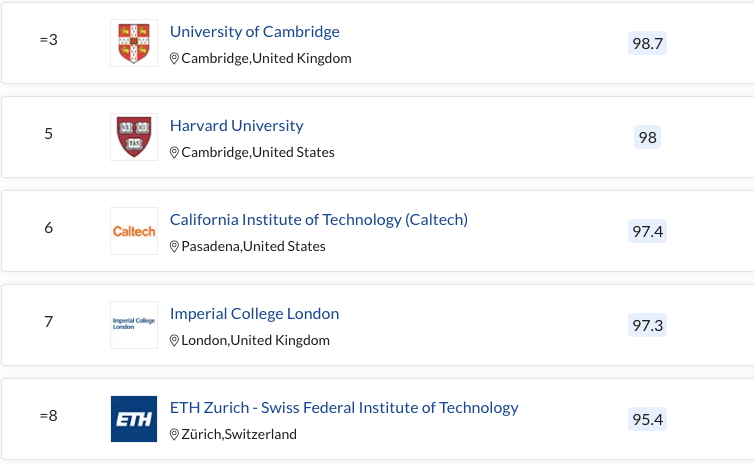754x464 pixels.
Task: Click the location pin beside Zürich, Switzerland
Action: (x=174, y=434)
